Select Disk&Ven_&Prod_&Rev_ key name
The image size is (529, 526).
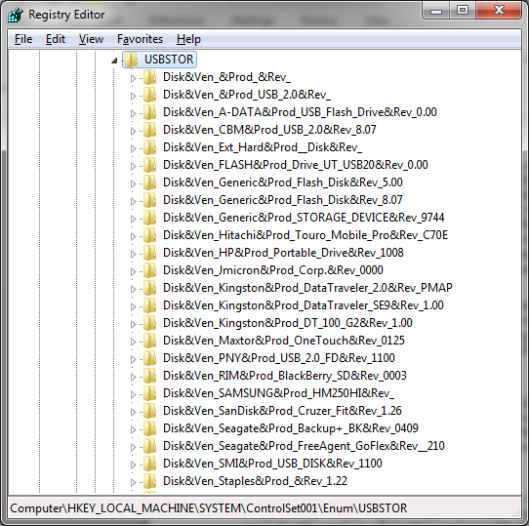click(227, 77)
